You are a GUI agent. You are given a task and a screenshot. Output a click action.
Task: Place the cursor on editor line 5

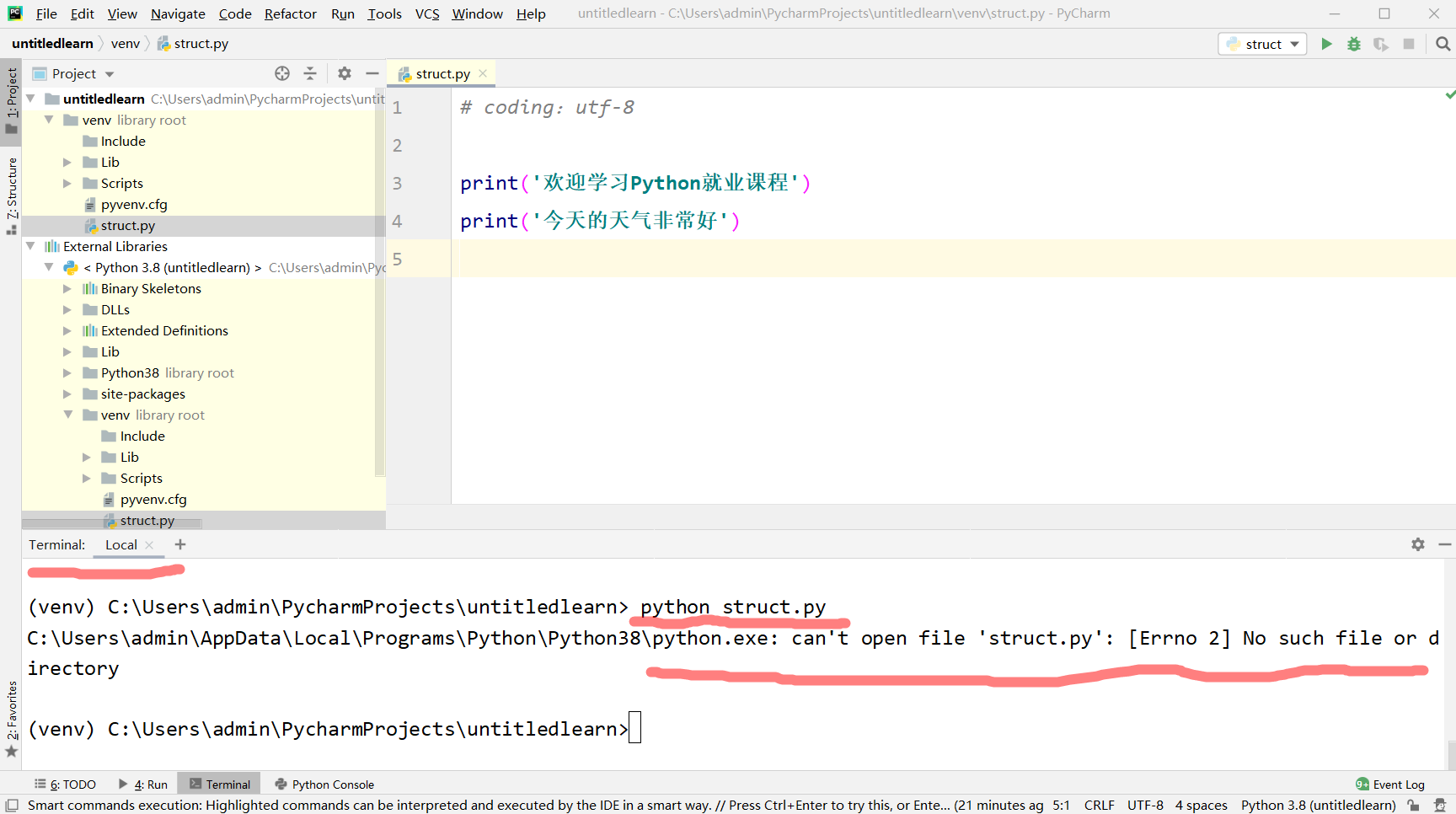point(952,259)
